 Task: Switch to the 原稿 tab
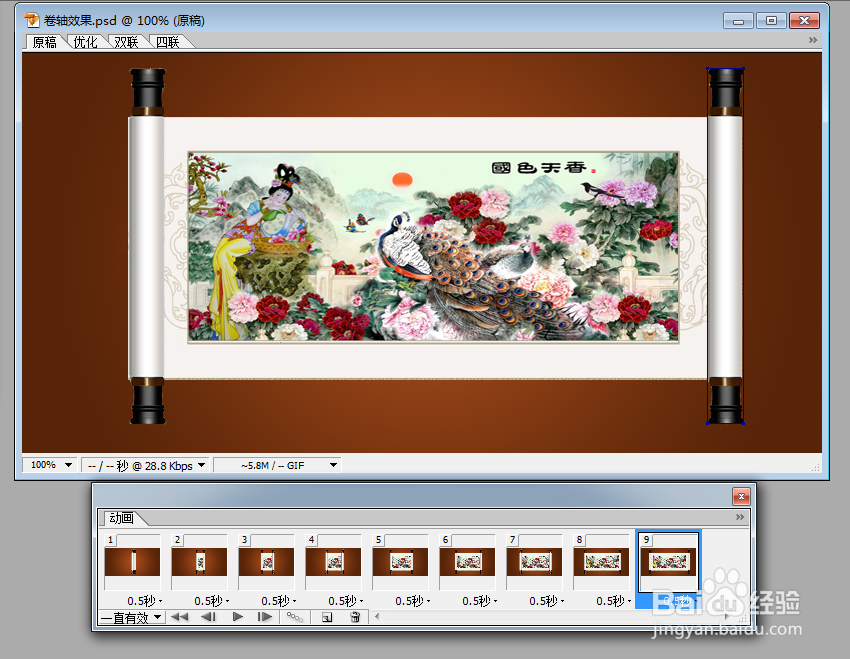coord(44,42)
